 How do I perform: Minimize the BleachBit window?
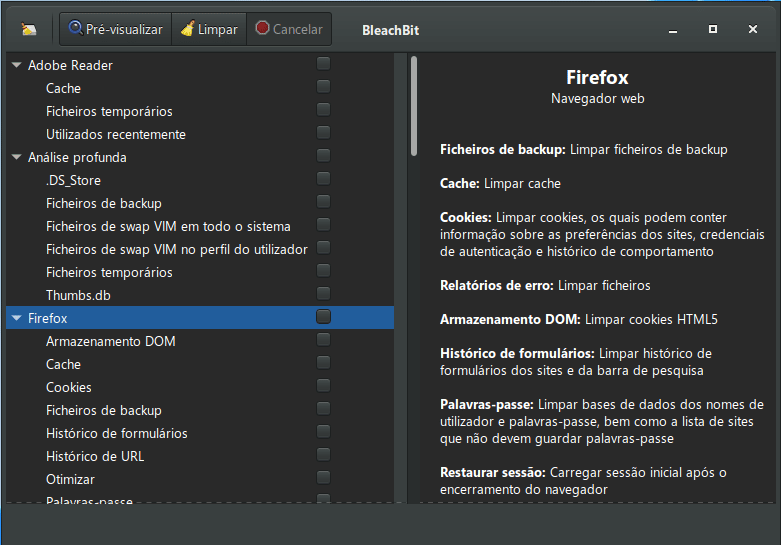(x=674, y=30)
